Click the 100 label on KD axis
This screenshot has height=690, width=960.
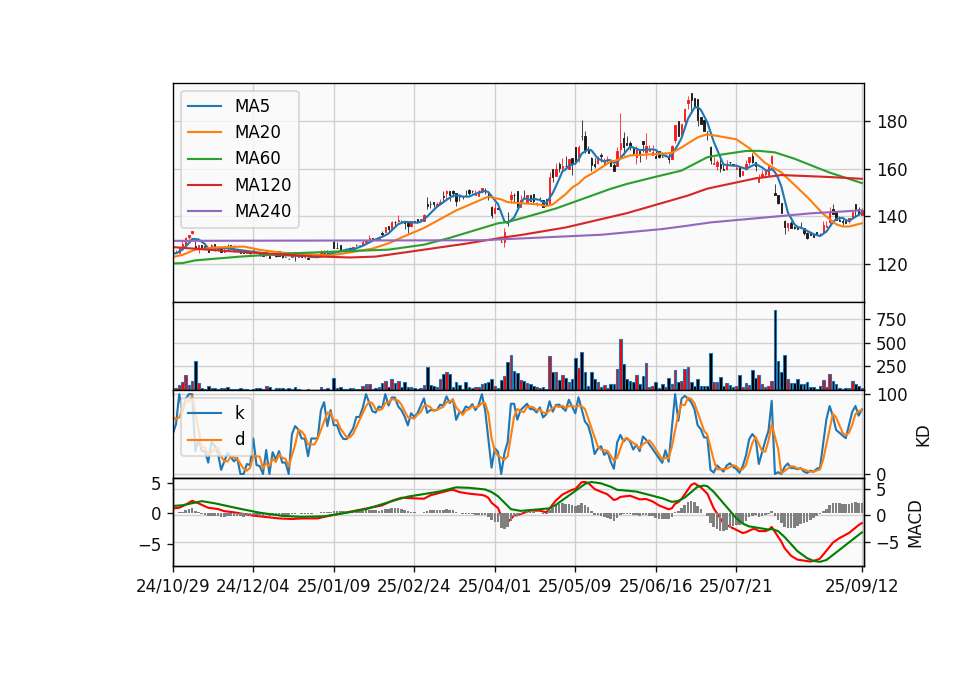[x=892, y=396]
